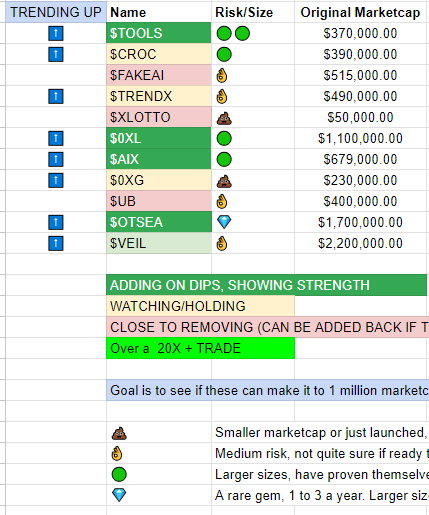The height and width of the screenshot is (515, 429).
Task: Select the TRENDING UP header cell
Action: coord(56,12)
